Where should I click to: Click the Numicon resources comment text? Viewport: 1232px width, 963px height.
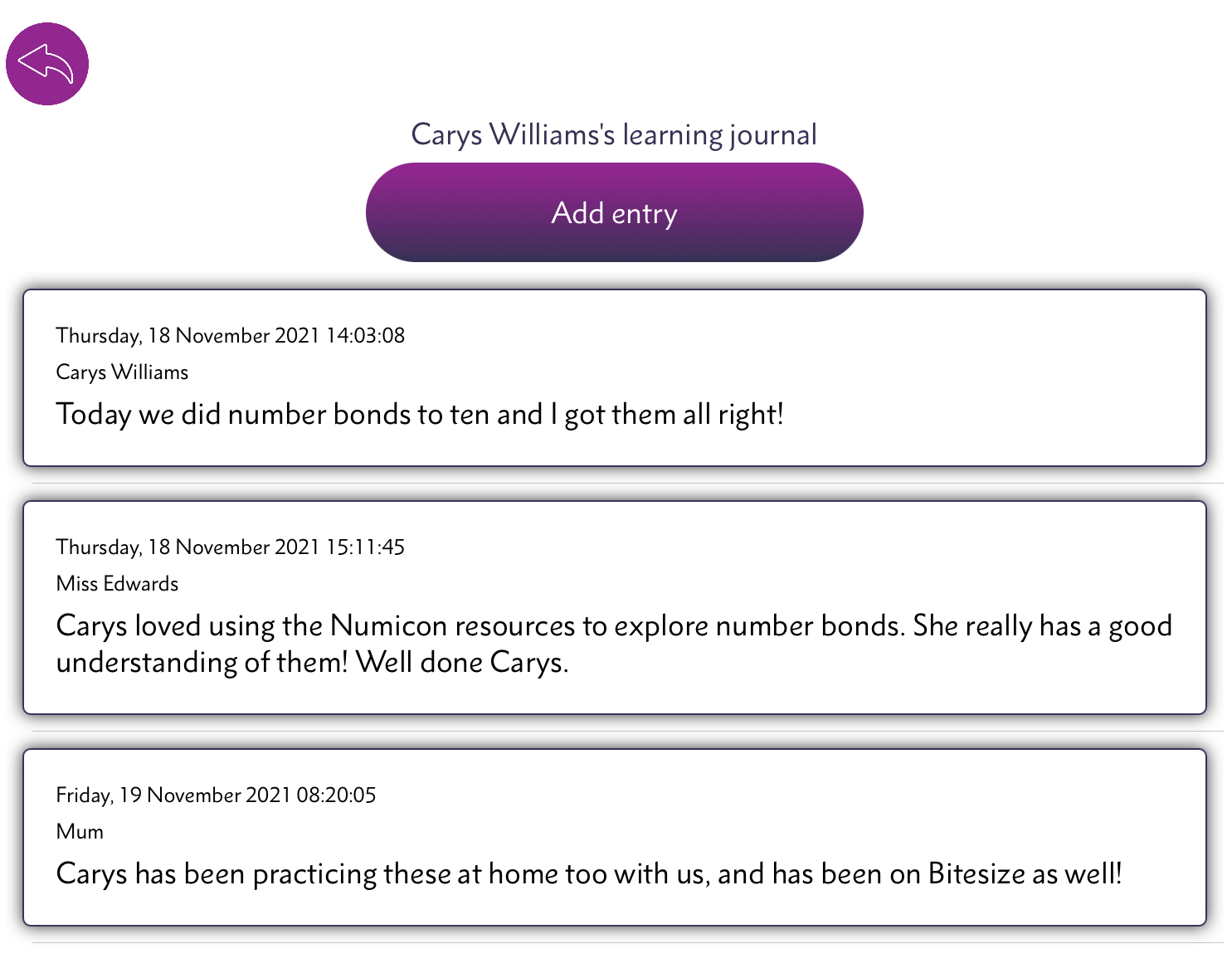[614, 644]
